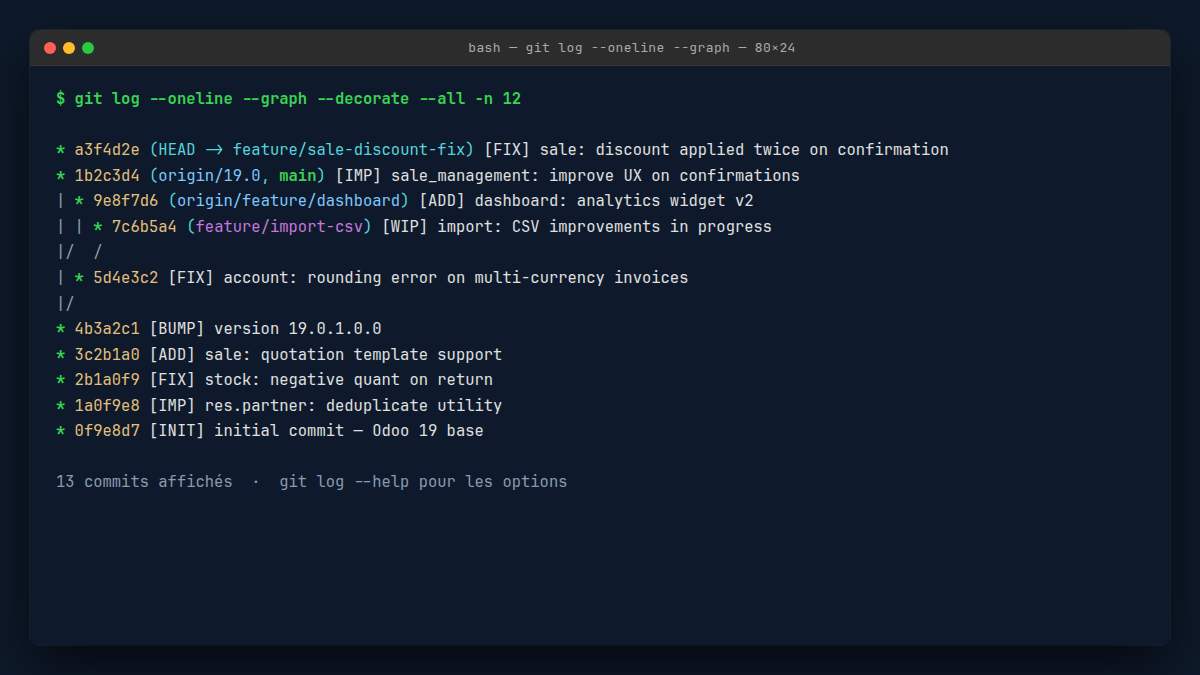Click the [BUMP] tag
The height and width of the screenshot is (675, 1200).
click(177, 329)
